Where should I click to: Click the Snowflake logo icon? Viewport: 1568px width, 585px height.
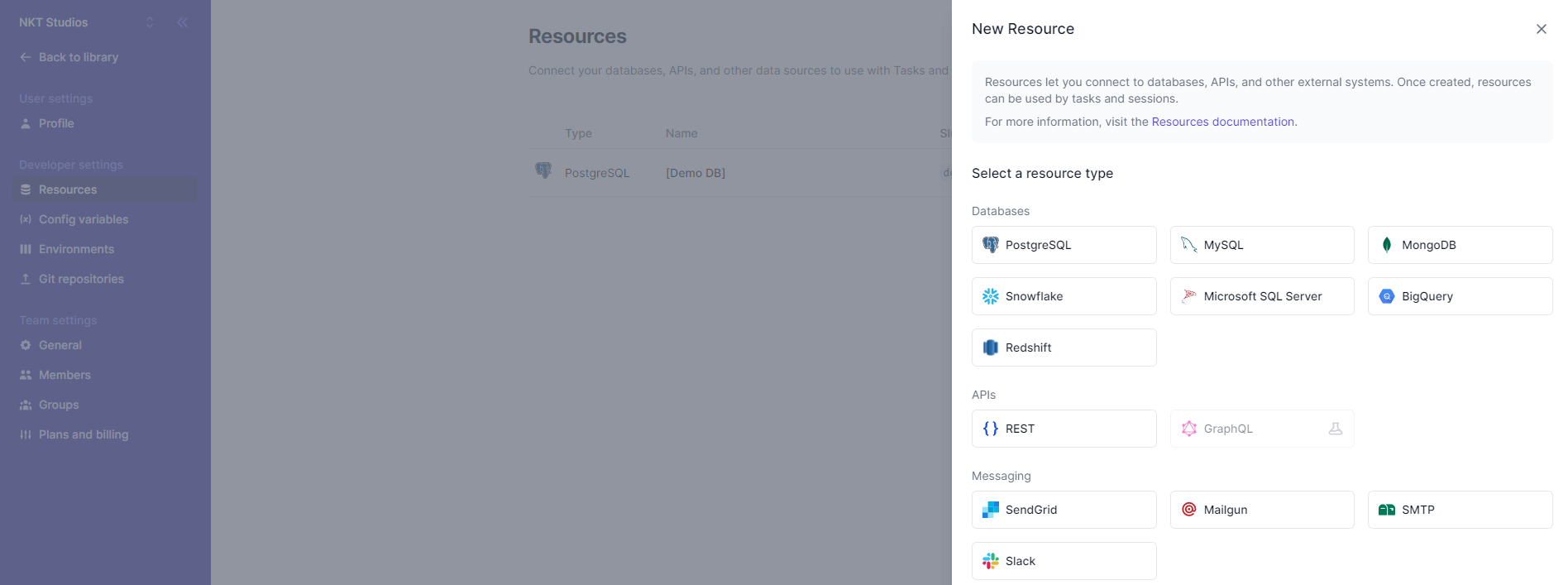[x=990, y=296]
